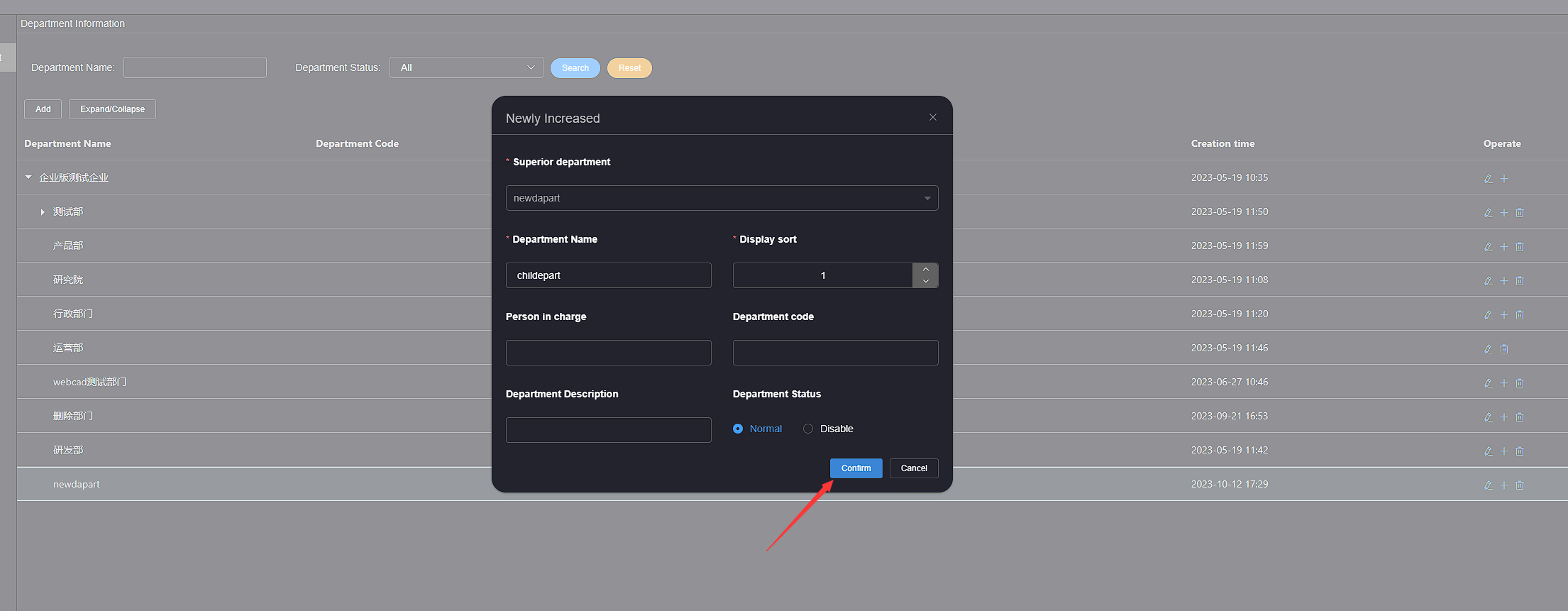
Task: Click the Department Code column header
Action: click(x=357, y=143)
